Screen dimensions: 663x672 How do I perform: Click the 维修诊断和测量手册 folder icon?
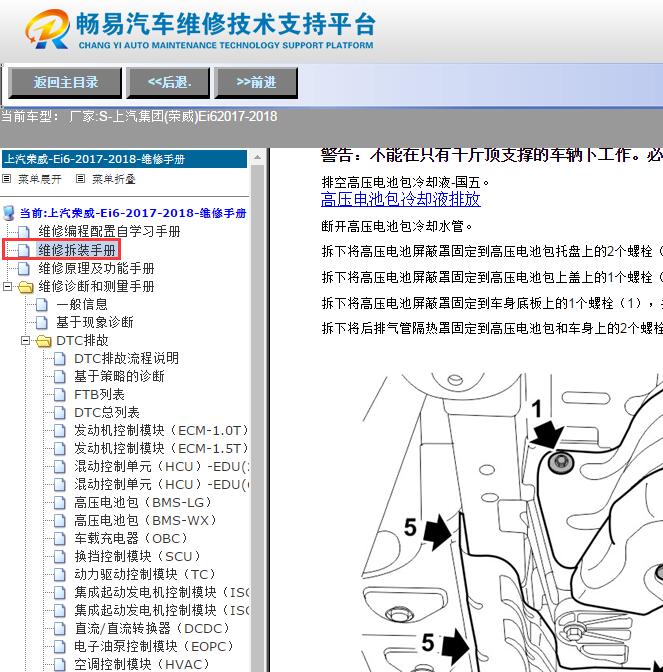click(26, 287)
